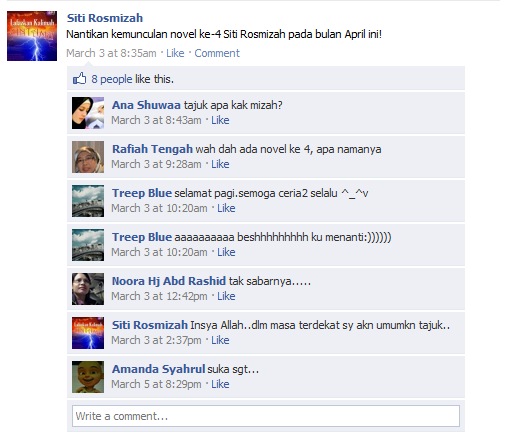Viewport: 516px width, 436px height.
Task: Open Noora Hj Abd Rashid's avatar
Action: point(88,289)
